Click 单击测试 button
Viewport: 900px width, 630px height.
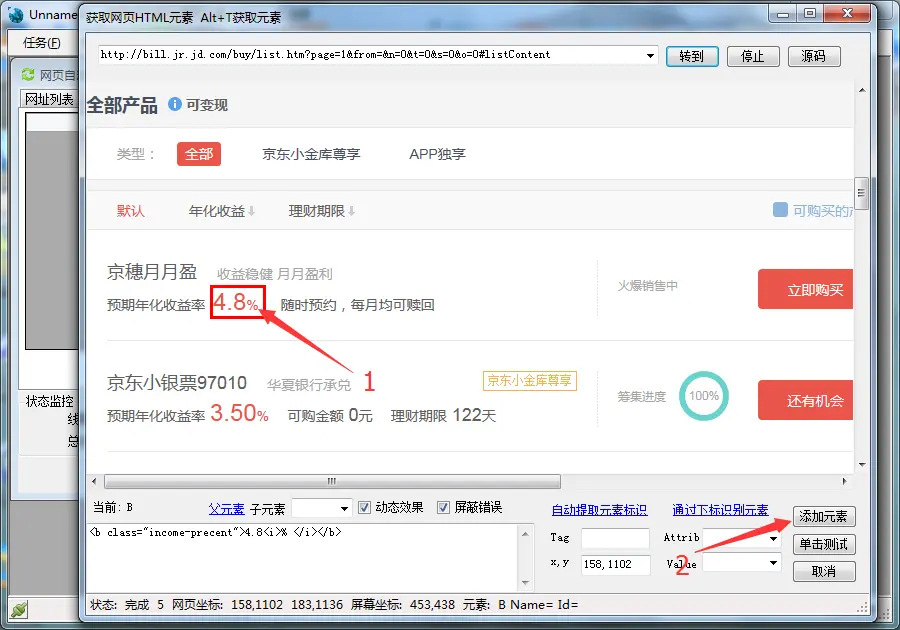824,544
